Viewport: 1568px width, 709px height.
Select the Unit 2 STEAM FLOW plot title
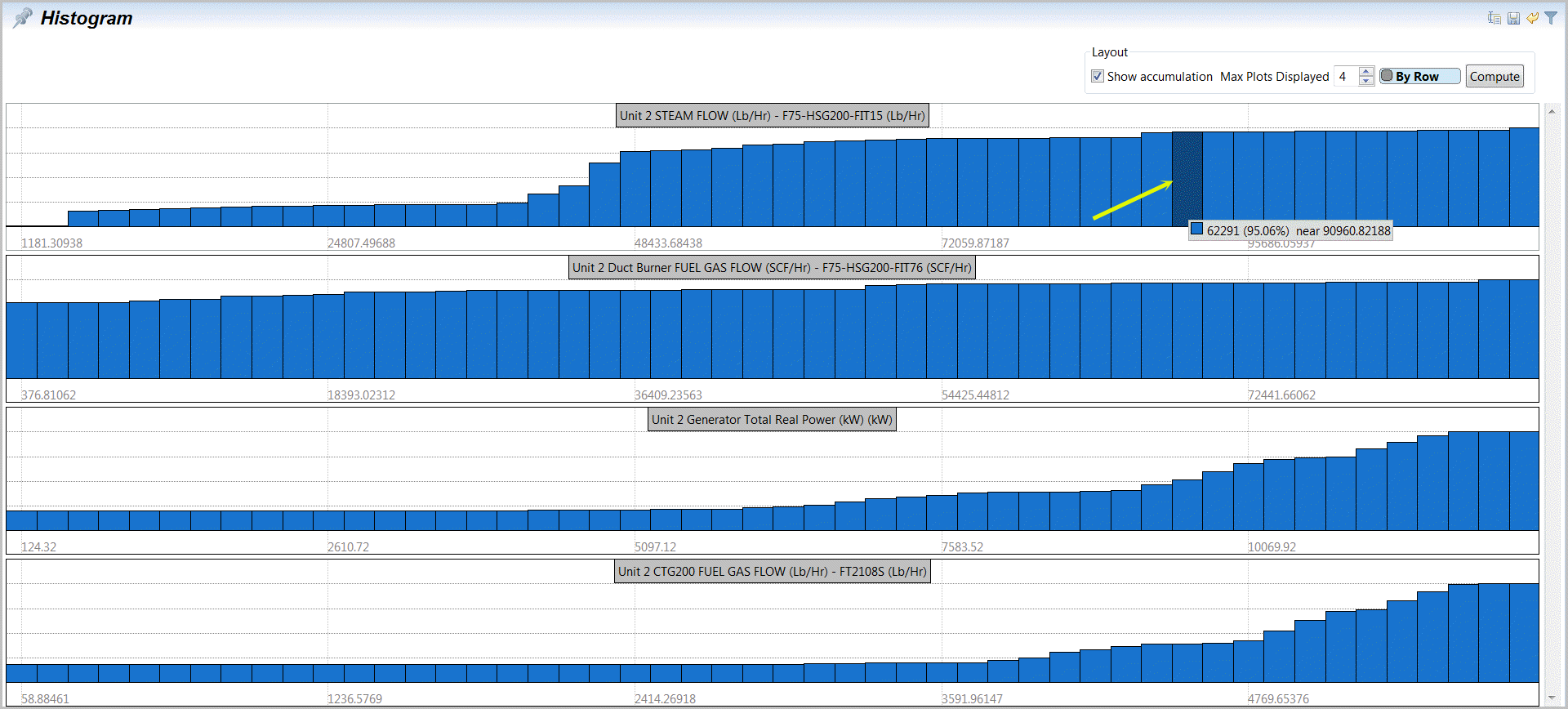pyautogui.click(x=772, y=115)
